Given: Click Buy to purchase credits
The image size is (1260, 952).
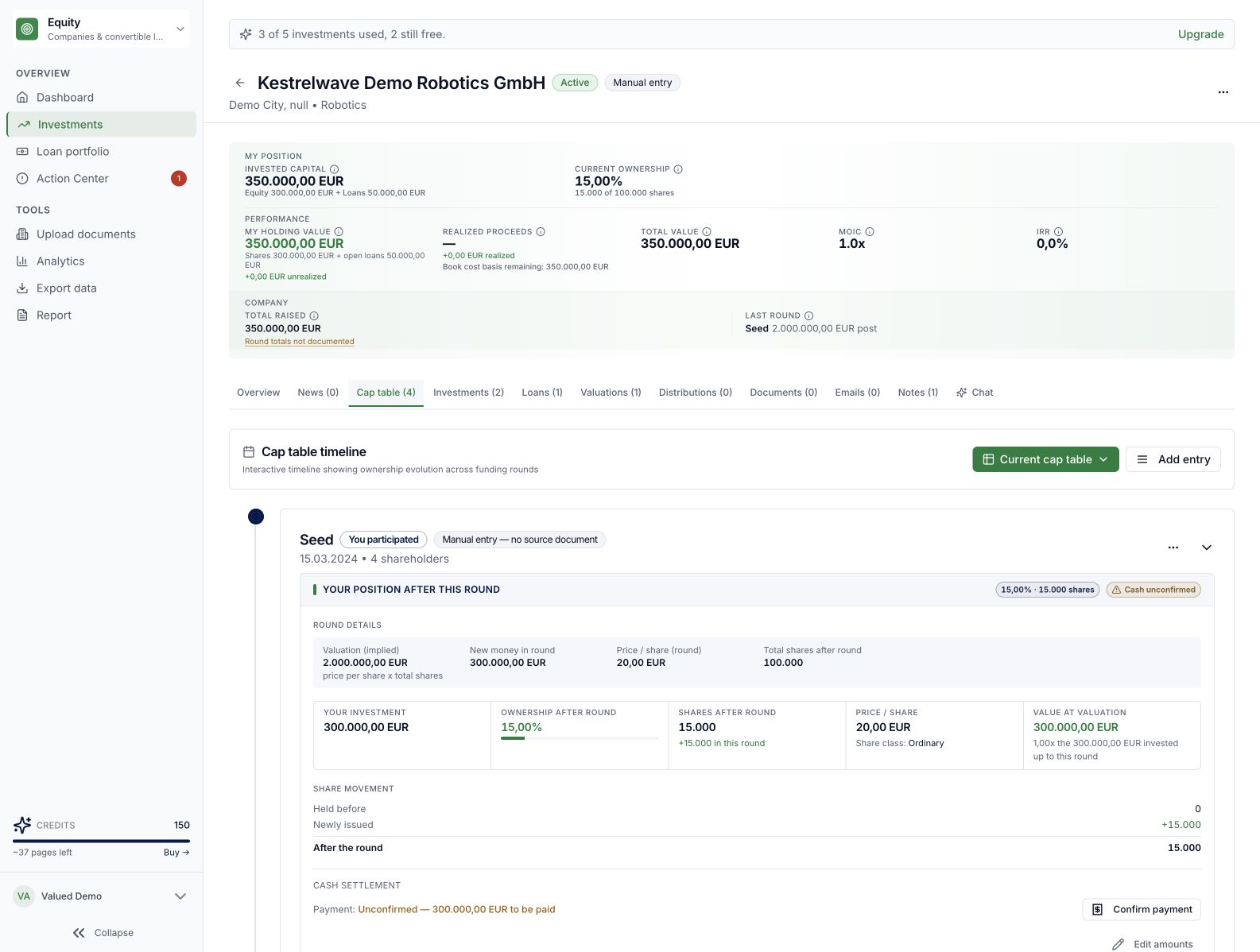Looking at the screenshot, I should point(176,853).
